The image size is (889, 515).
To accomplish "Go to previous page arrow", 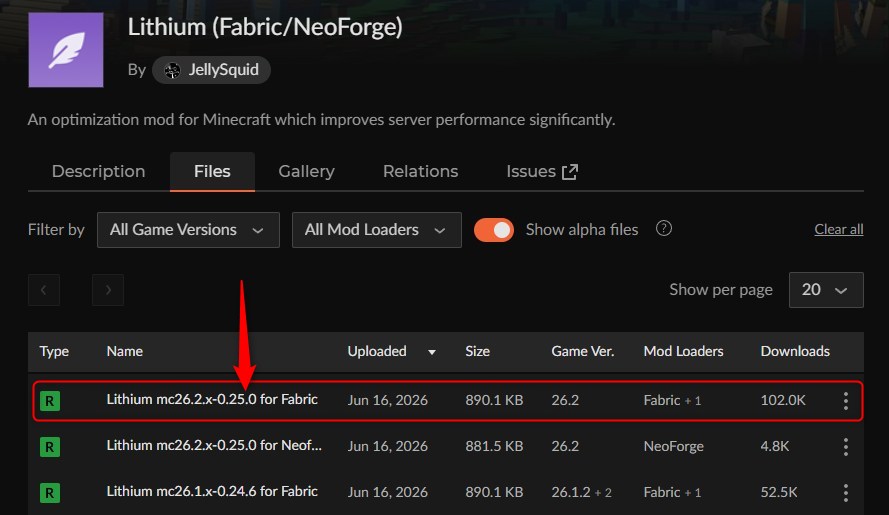I will (x=44, y=290).
